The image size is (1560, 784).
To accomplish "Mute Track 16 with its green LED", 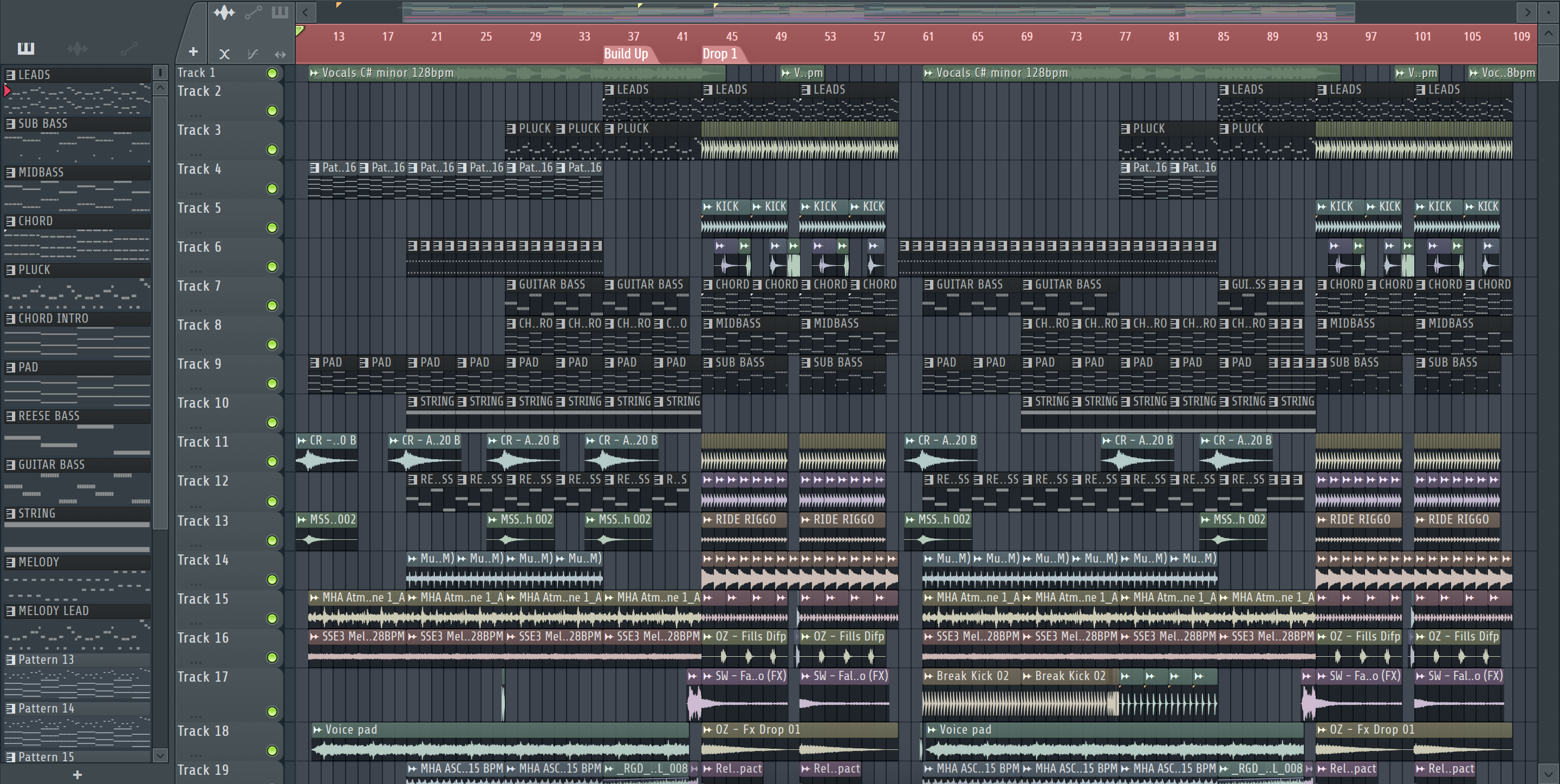I will point(272,657).
